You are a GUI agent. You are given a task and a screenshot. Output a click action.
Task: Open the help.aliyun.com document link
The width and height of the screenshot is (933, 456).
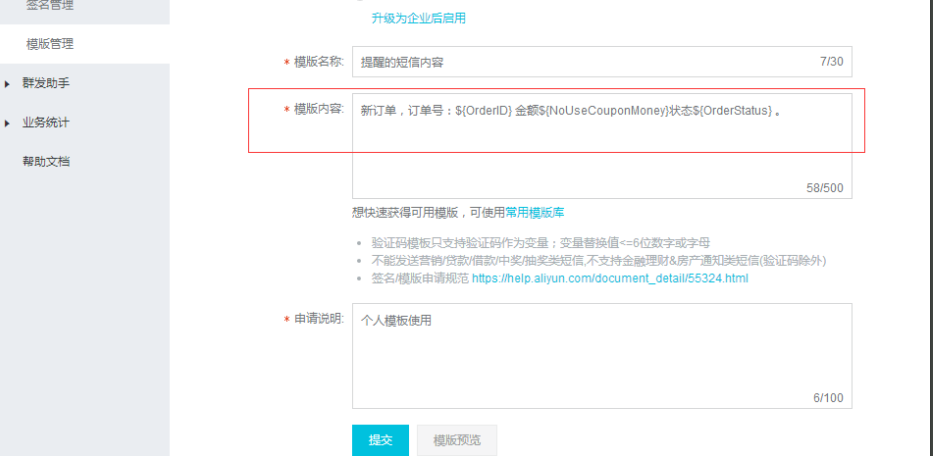609,278
